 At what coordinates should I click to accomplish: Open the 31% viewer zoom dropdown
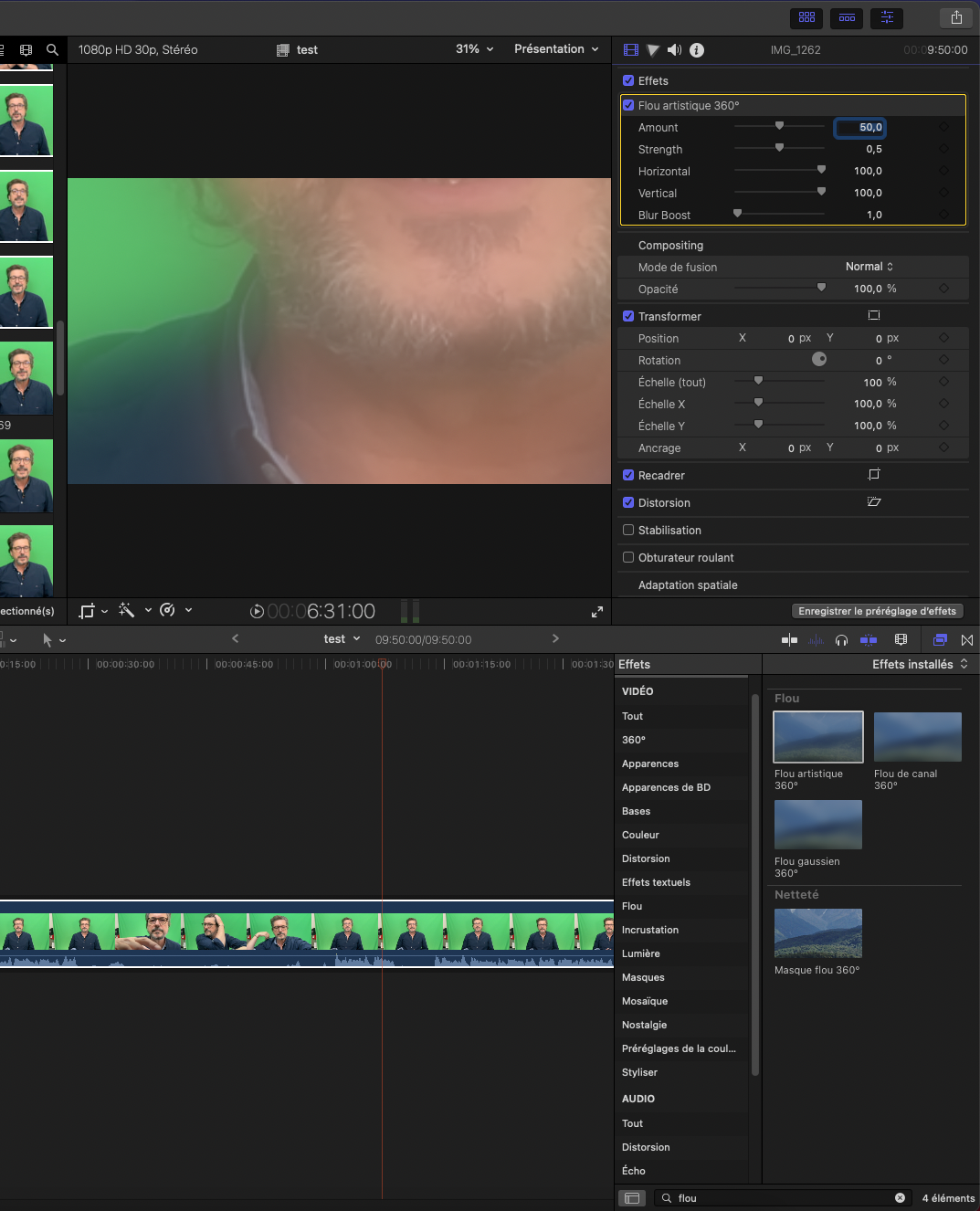pos(475,49)
